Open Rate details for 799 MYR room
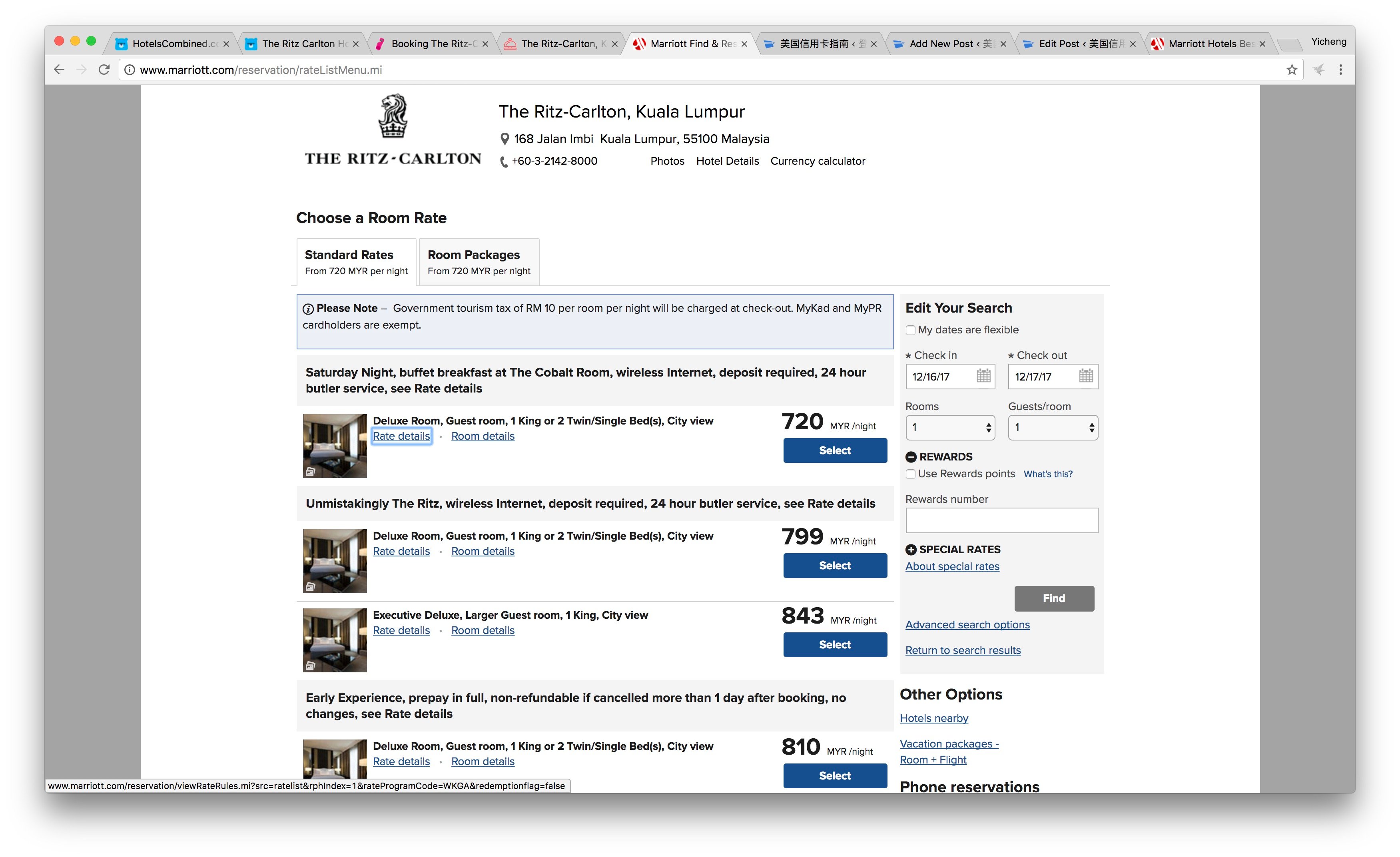The height and width of the screenshot is (857, 1400). point(401,552)
